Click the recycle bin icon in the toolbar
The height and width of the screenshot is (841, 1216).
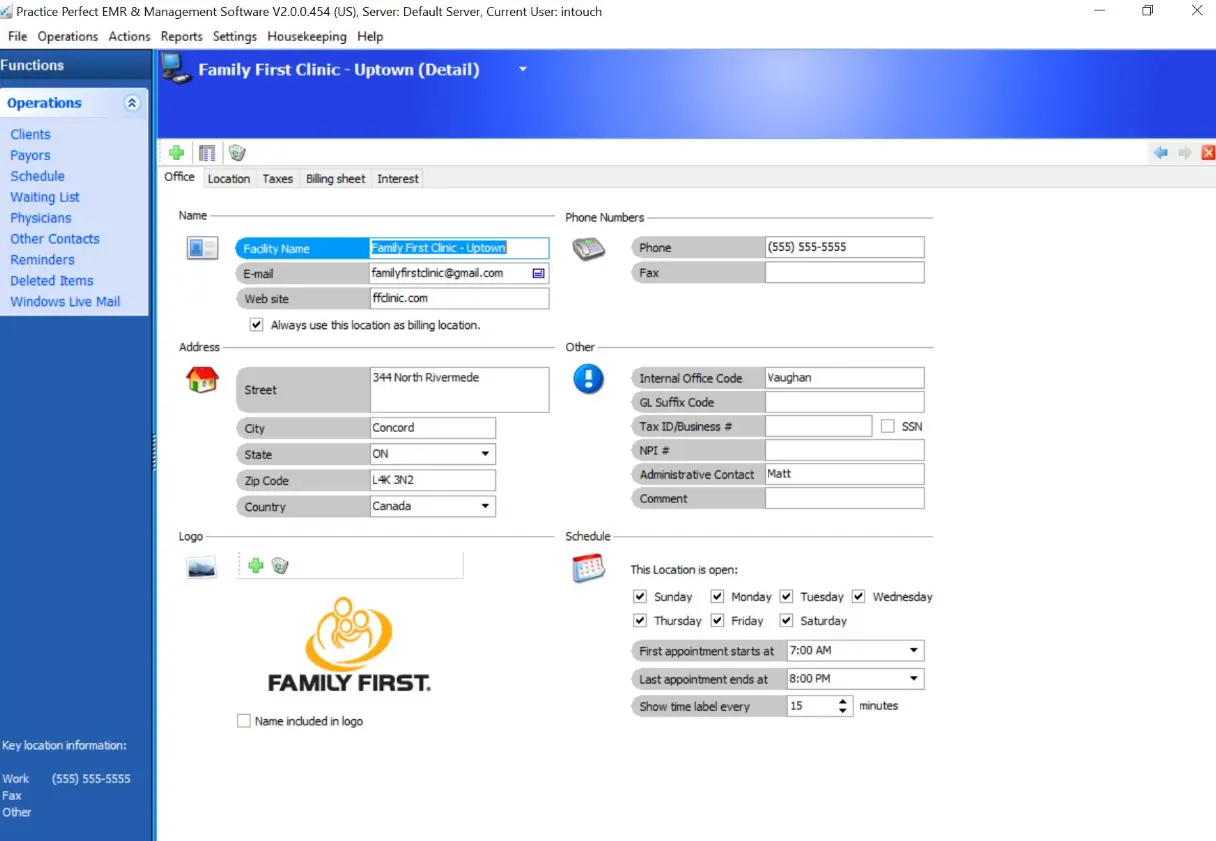[237, 152]
